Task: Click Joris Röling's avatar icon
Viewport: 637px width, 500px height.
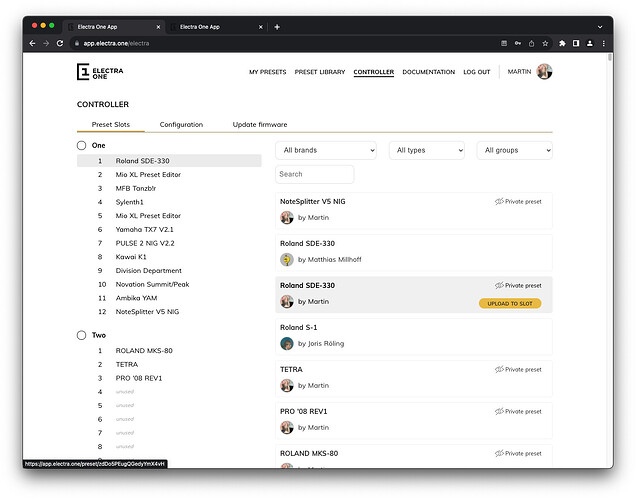Action: [287, 343]
